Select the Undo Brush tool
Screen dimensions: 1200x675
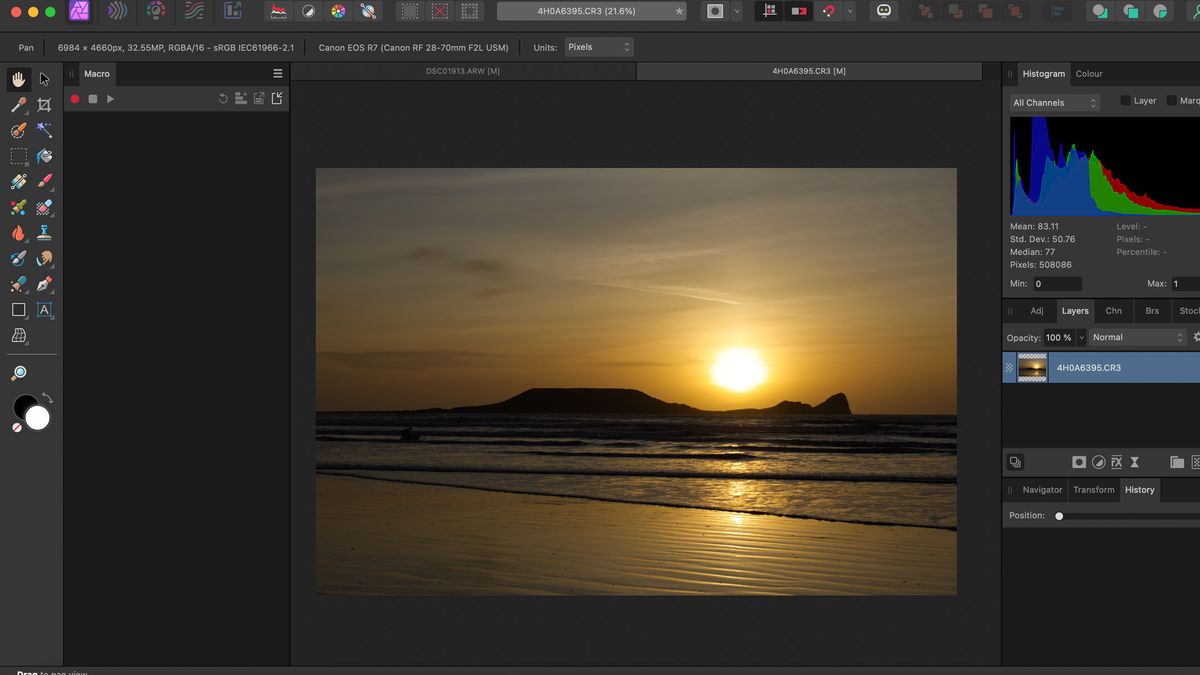(18, 258)
